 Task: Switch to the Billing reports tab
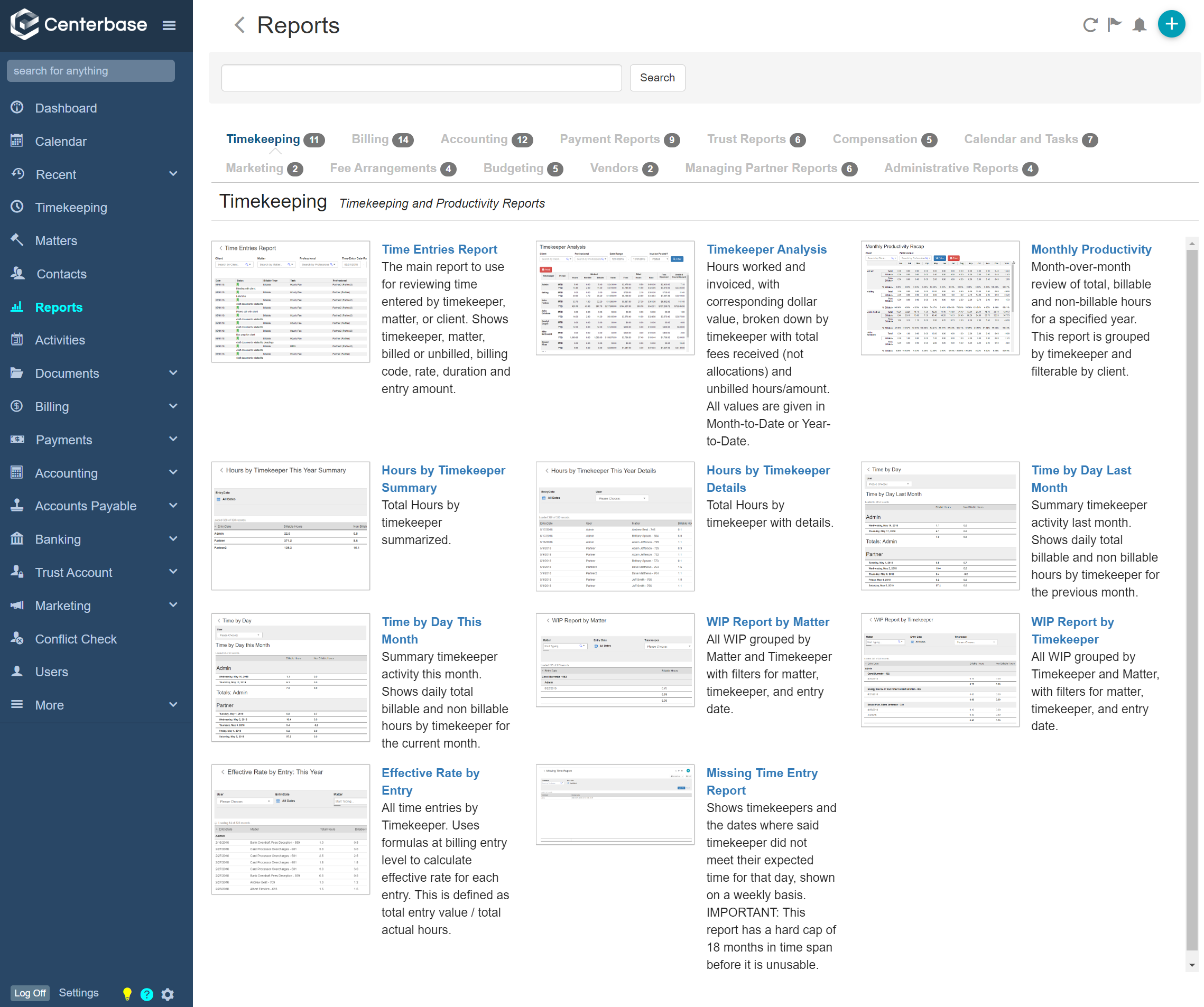[370, 139]
